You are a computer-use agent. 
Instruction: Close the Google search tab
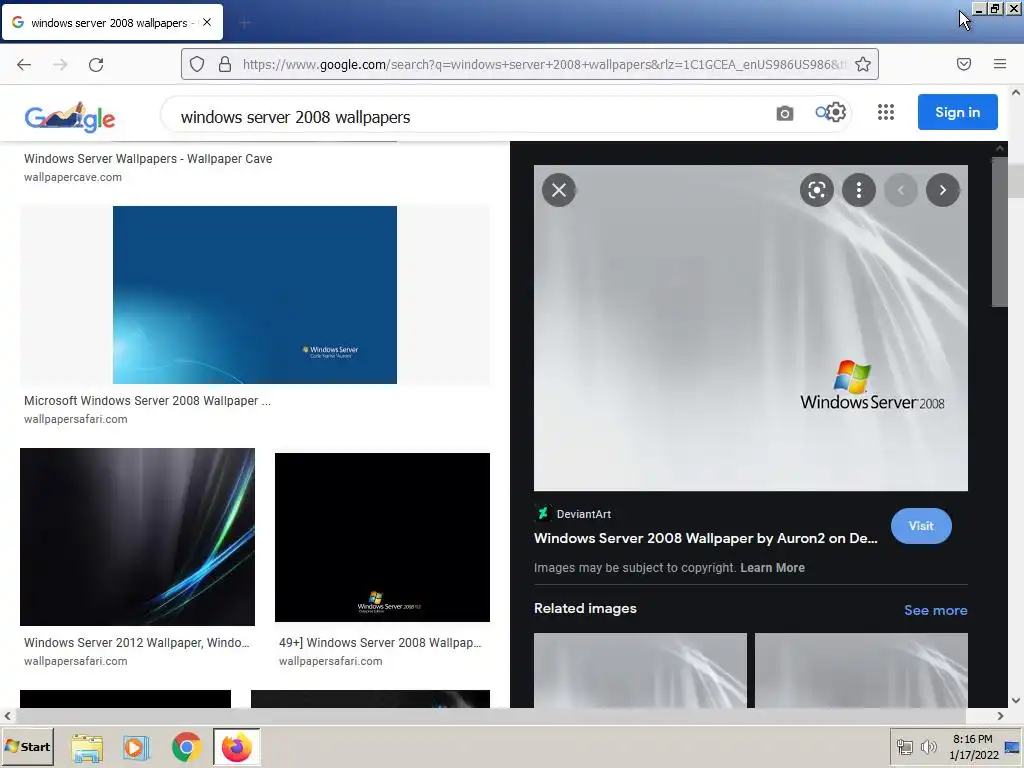[x=207, y=22]
